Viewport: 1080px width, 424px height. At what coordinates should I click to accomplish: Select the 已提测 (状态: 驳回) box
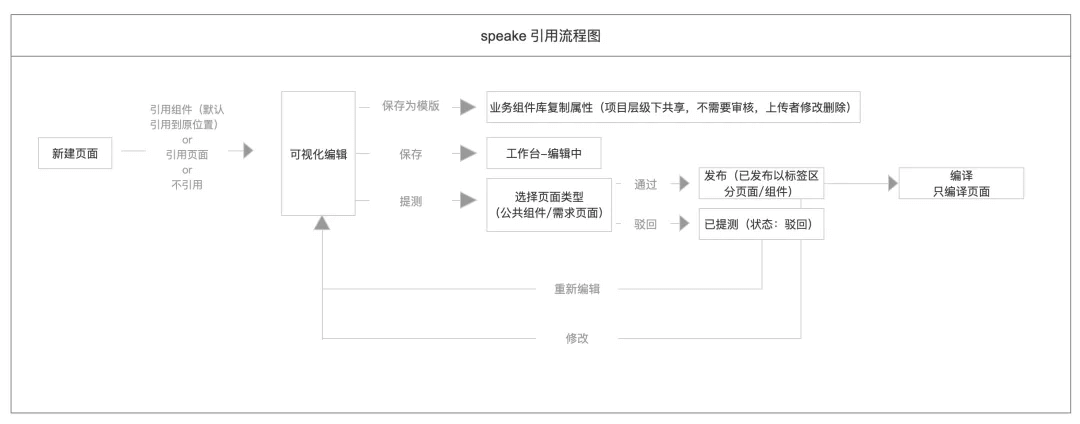[761, 224]
